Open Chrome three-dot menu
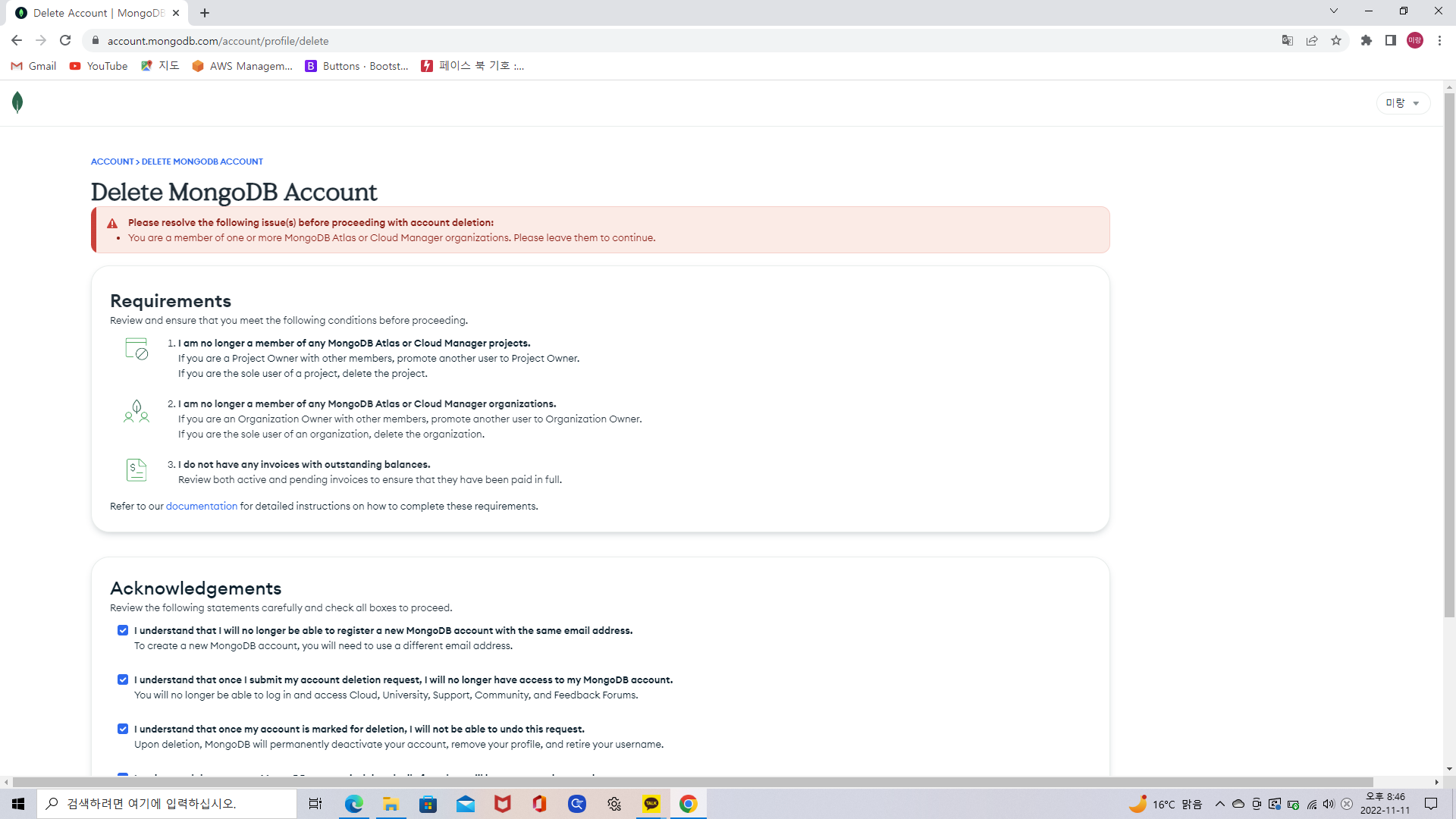Viewport: 1456px width, 819px height. point(1439,41)
